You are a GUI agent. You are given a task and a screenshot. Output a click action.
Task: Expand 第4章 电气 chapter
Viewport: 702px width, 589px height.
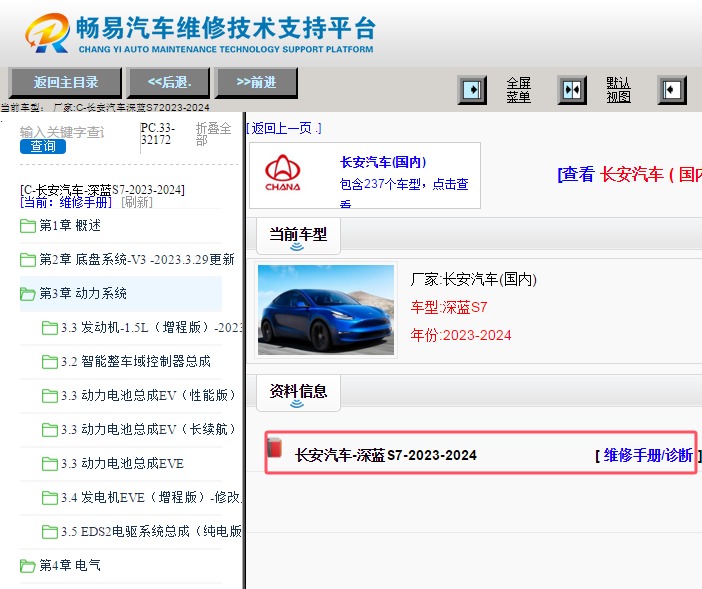pos(70,565)
